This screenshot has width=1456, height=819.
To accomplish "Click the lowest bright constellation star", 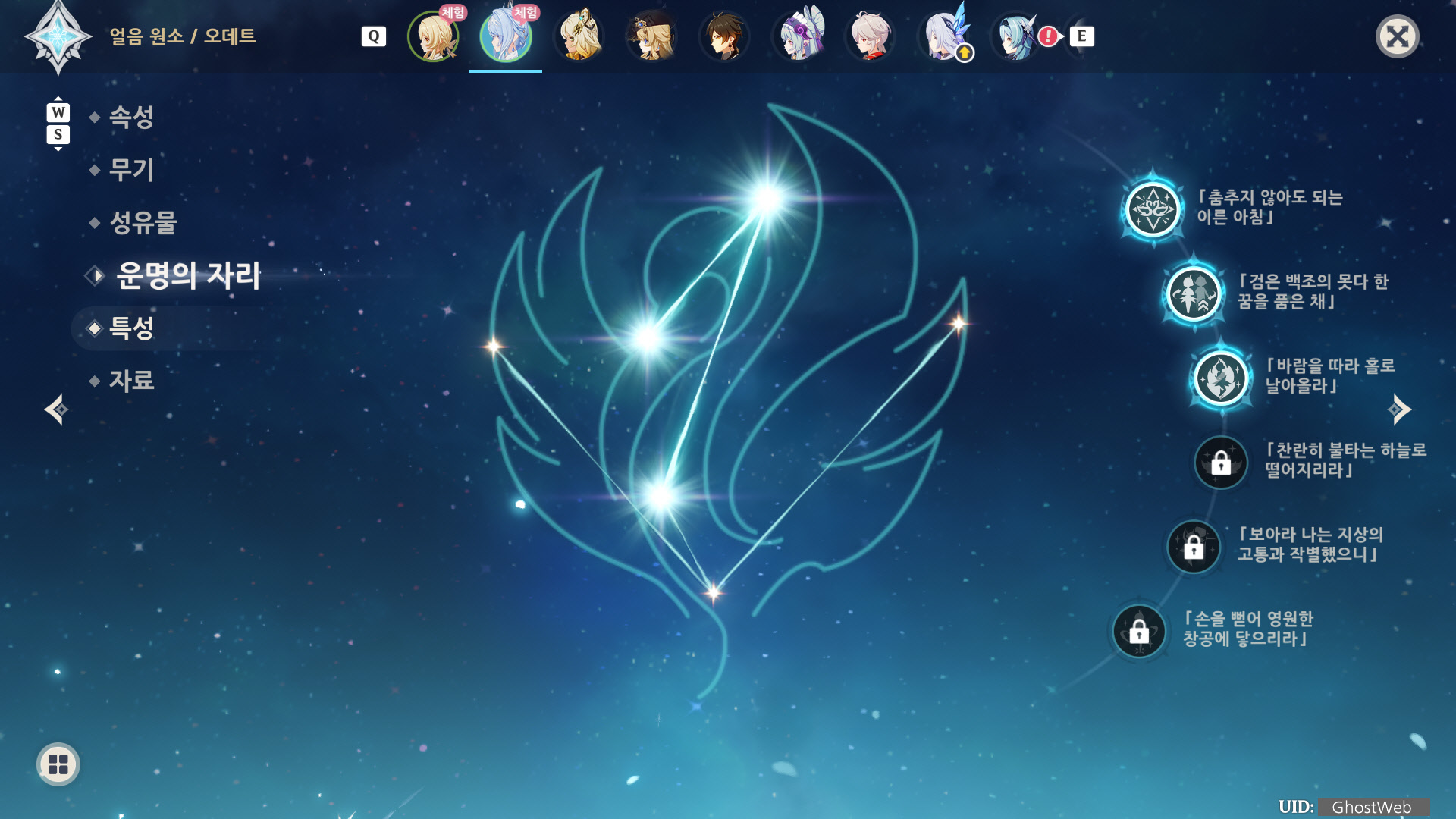I will pos(661,497).
